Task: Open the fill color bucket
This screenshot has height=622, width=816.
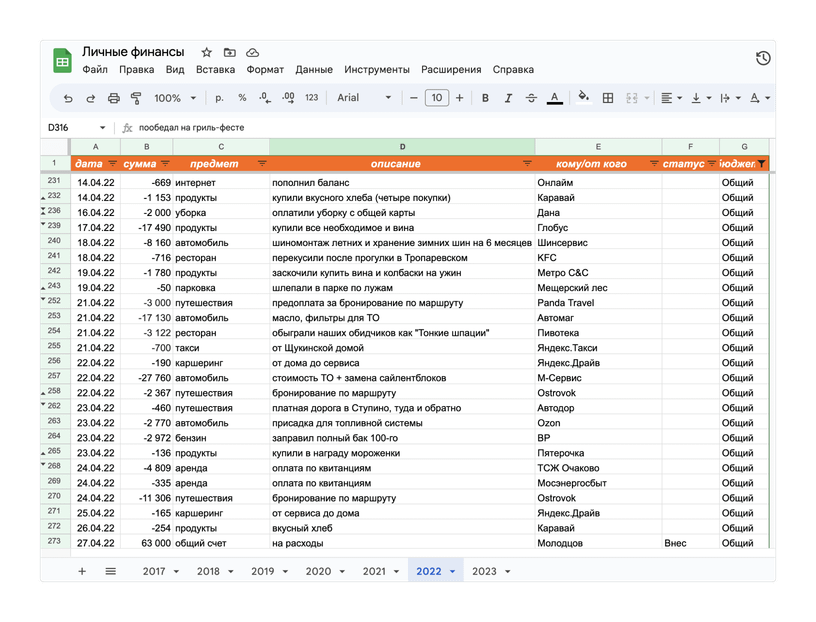Action: pos(584,98)
